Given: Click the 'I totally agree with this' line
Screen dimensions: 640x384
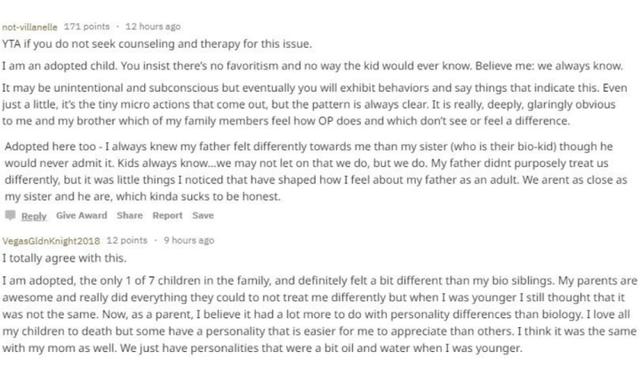Looking at the screenshot, I should pos(64,258).
